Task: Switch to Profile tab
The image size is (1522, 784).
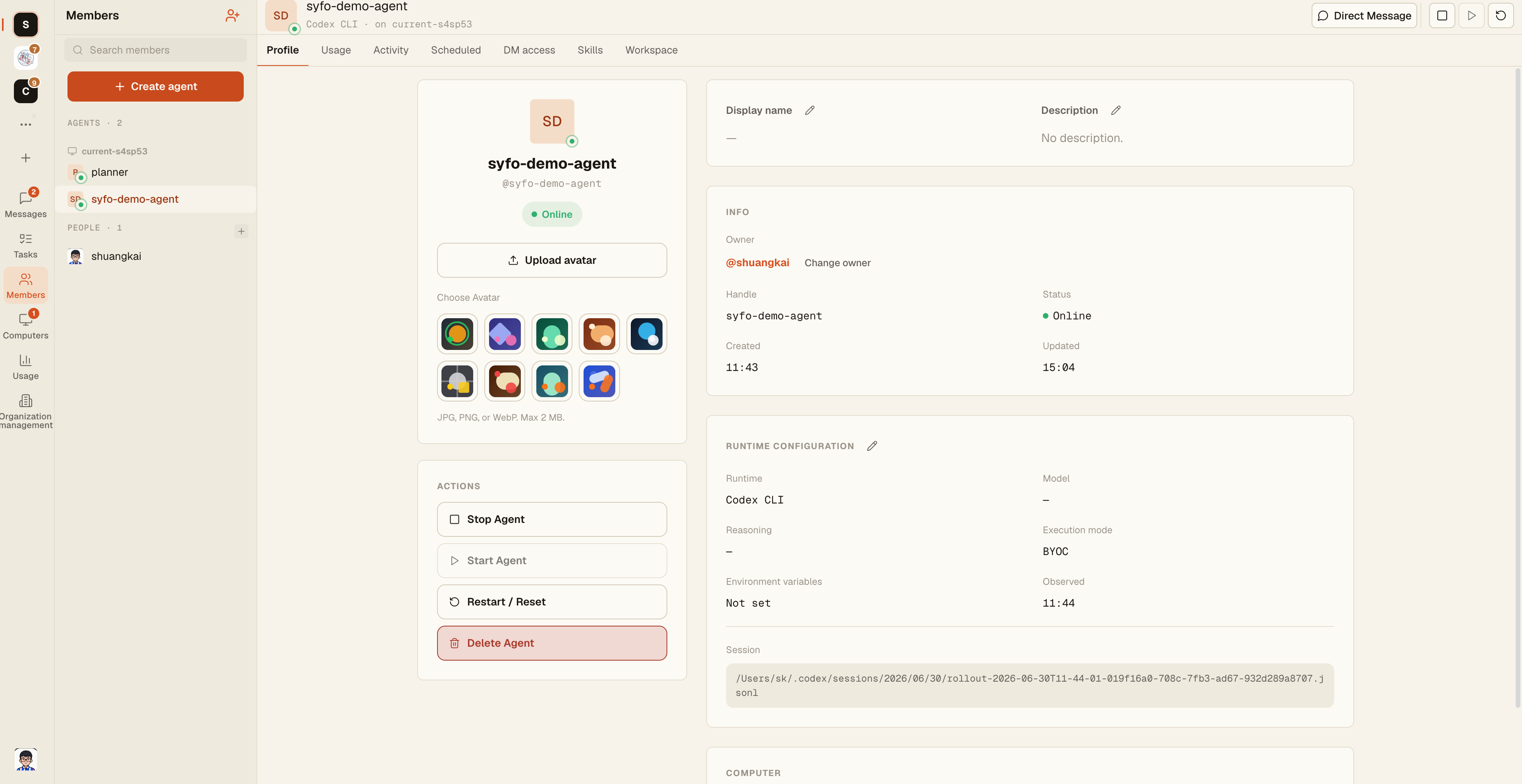Action: click(x=282, y=50)
